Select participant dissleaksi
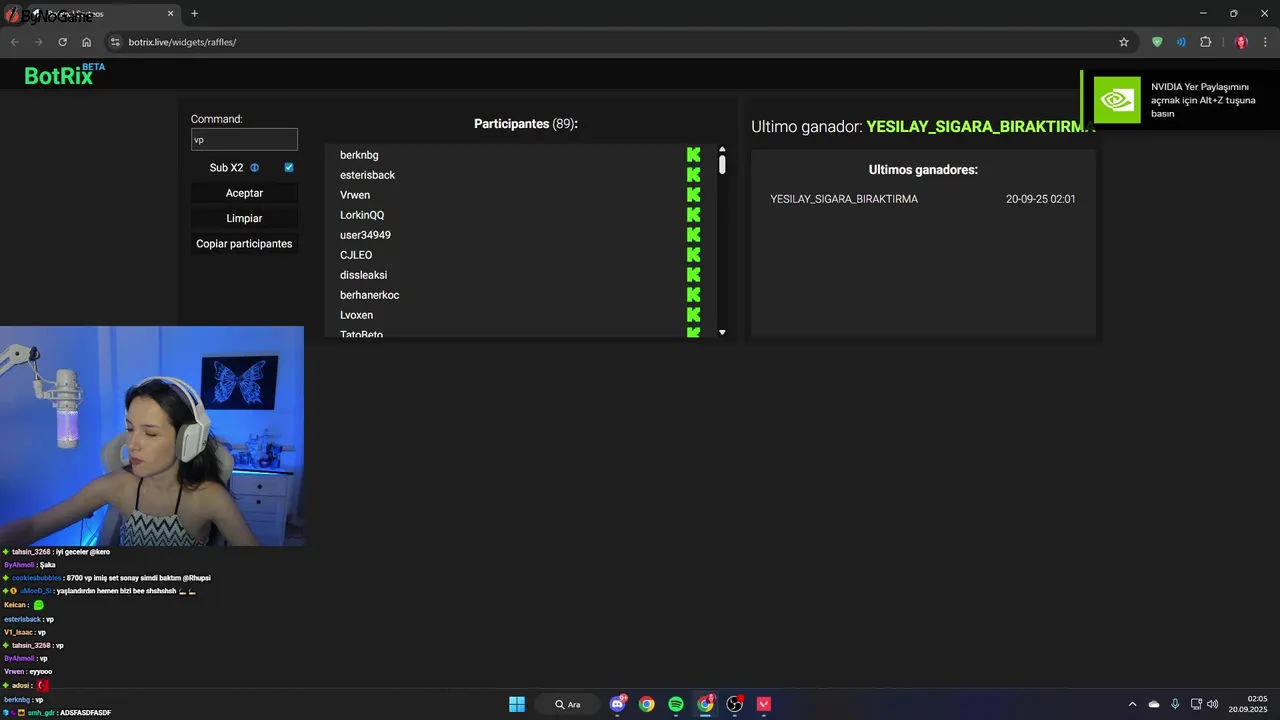 (363, 275)
